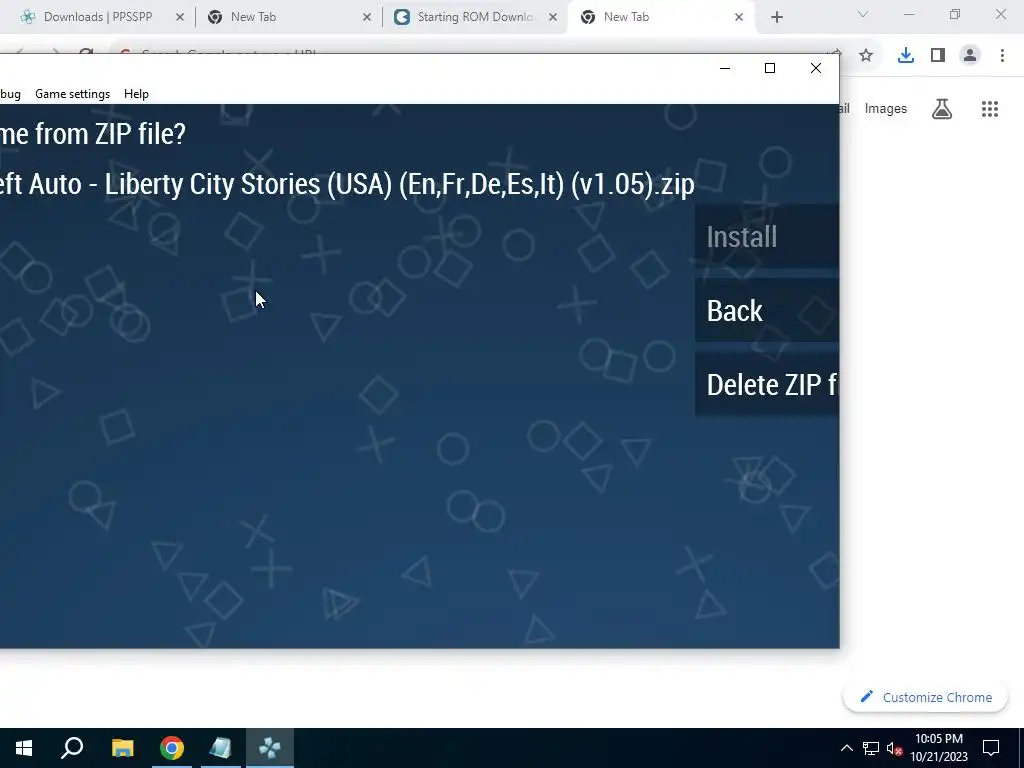Show hidden system tray icons
The width and height of the screenshot is (1024, 768).
846,748
